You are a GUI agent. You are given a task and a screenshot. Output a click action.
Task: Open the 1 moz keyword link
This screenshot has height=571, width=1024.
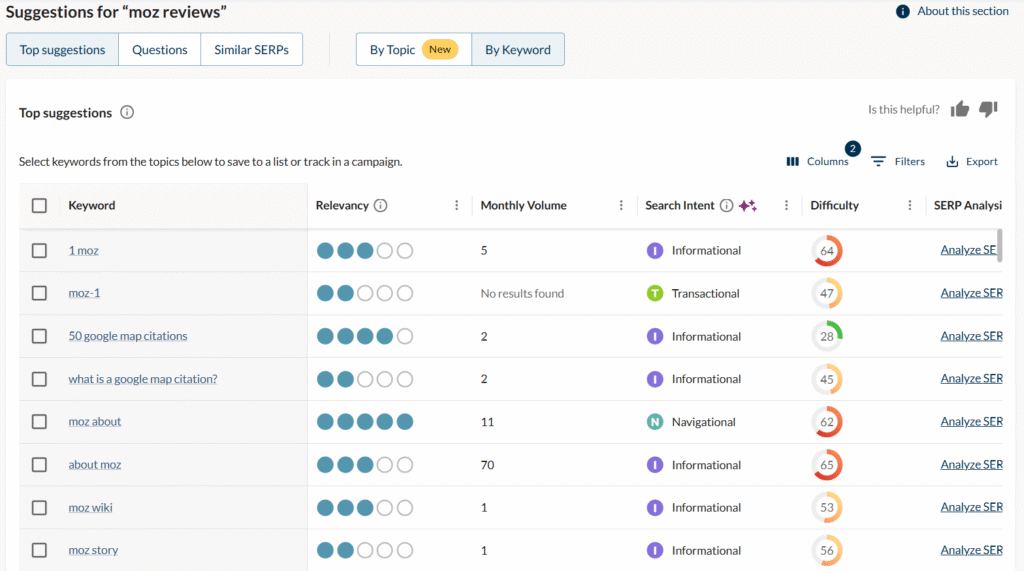point(84,250)
